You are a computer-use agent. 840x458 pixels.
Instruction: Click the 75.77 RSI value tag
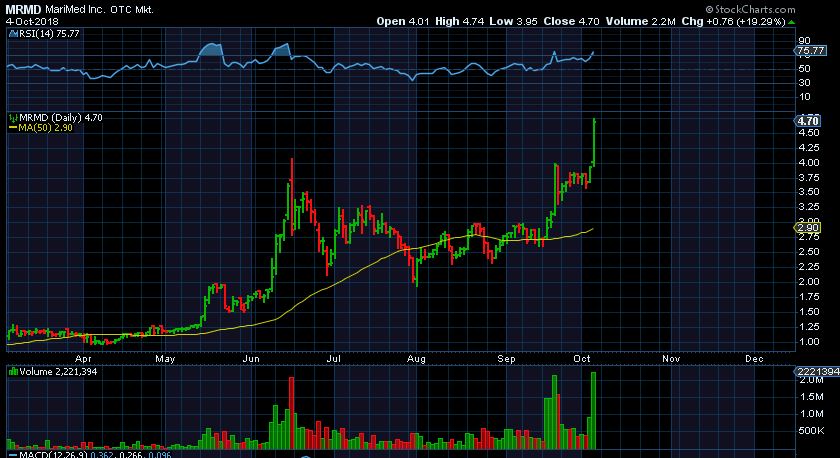[x=811, y=51]
